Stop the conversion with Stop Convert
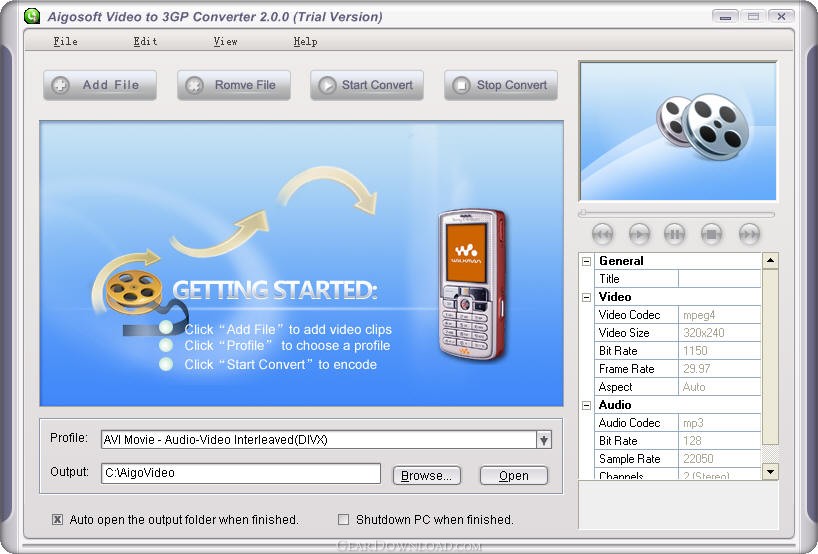This screenshot has height=554, width=818. (501, 85)
